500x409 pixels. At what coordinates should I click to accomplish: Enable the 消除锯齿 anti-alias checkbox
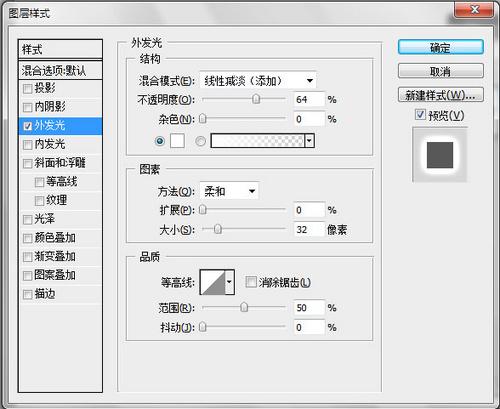point(251,282)
